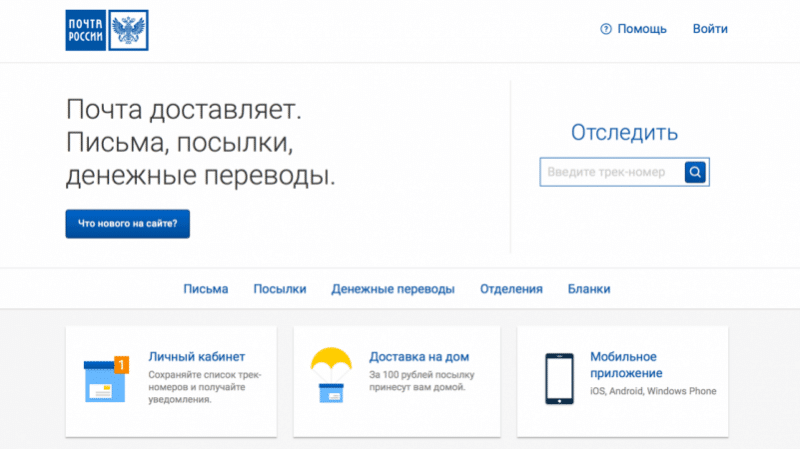
Task: Click the Отследить heading
Action: 624,133
